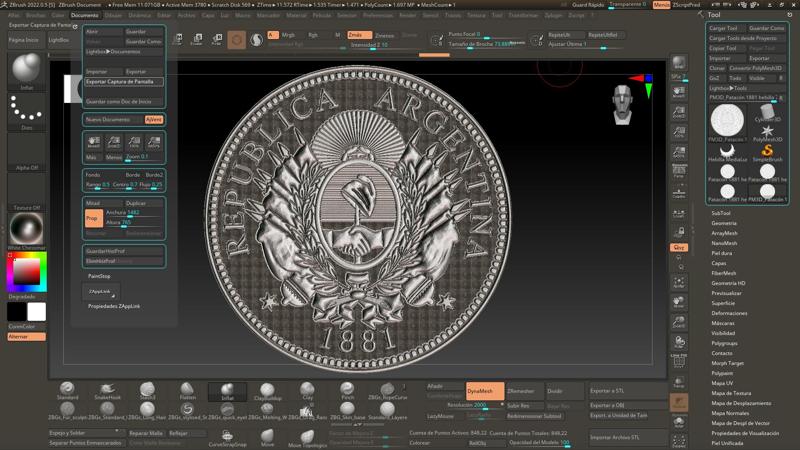This screenshot has width=800, height=450.
Task: Expand the NanoMesh sub-palette
Action: [x=724, y=243]
